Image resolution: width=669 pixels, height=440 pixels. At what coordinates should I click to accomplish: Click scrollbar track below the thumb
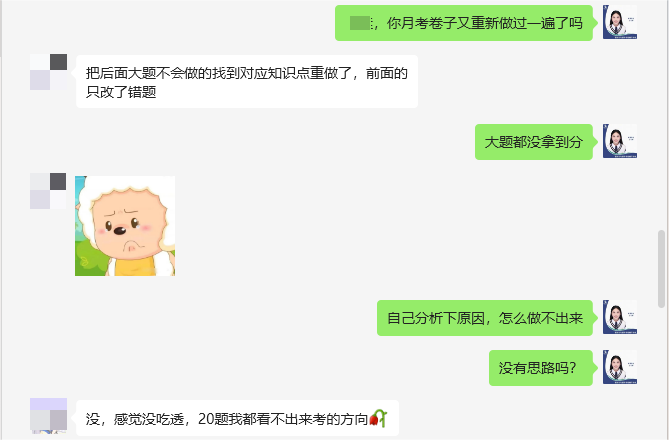point(661,373)
